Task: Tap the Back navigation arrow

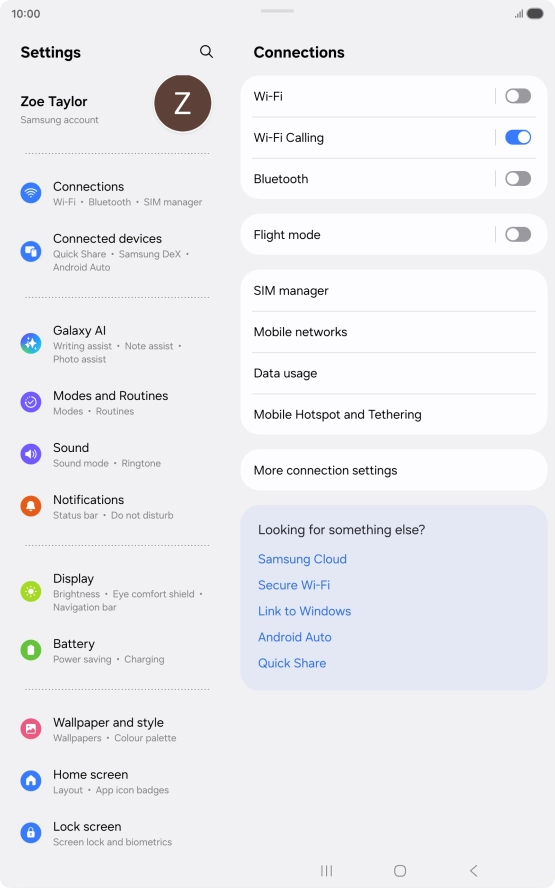Action: coord(473,870)
